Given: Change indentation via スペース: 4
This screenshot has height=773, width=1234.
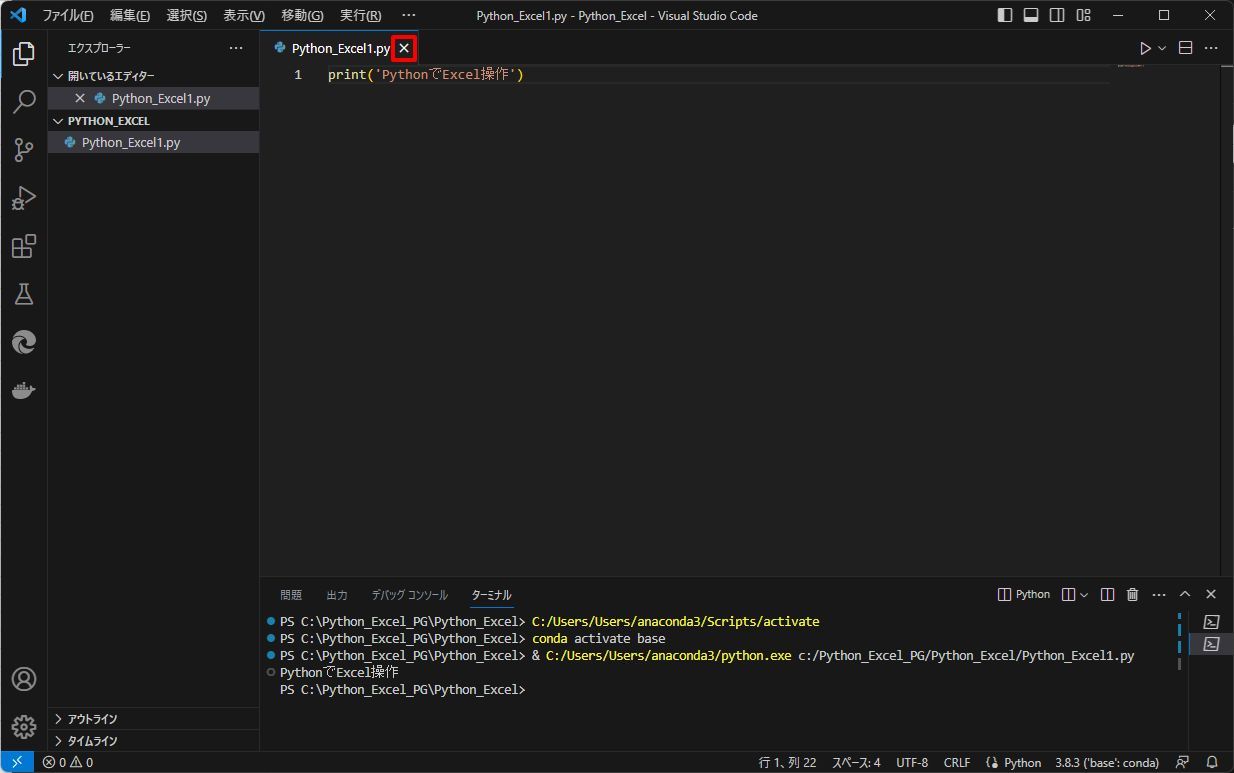Looking at the screenshot, I should pos(856,762).
